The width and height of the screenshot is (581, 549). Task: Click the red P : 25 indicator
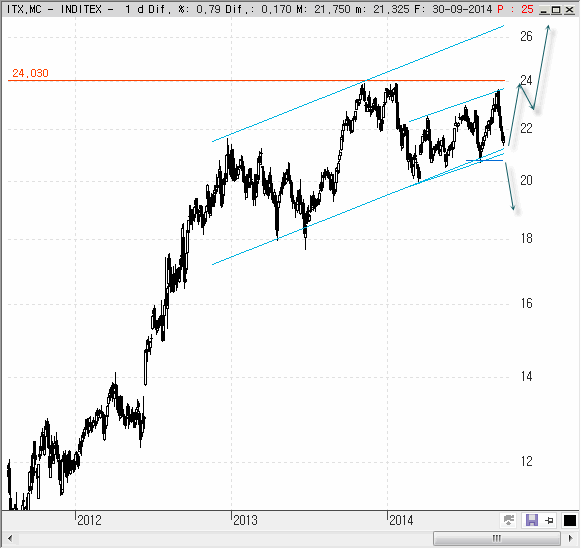coord(515,9)
